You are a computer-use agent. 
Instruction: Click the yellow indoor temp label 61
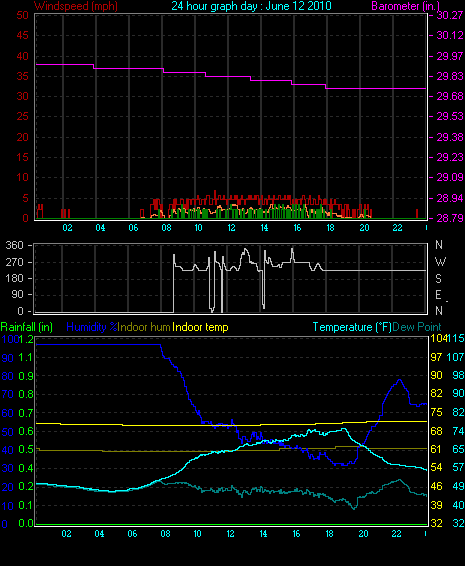point(436,449)
